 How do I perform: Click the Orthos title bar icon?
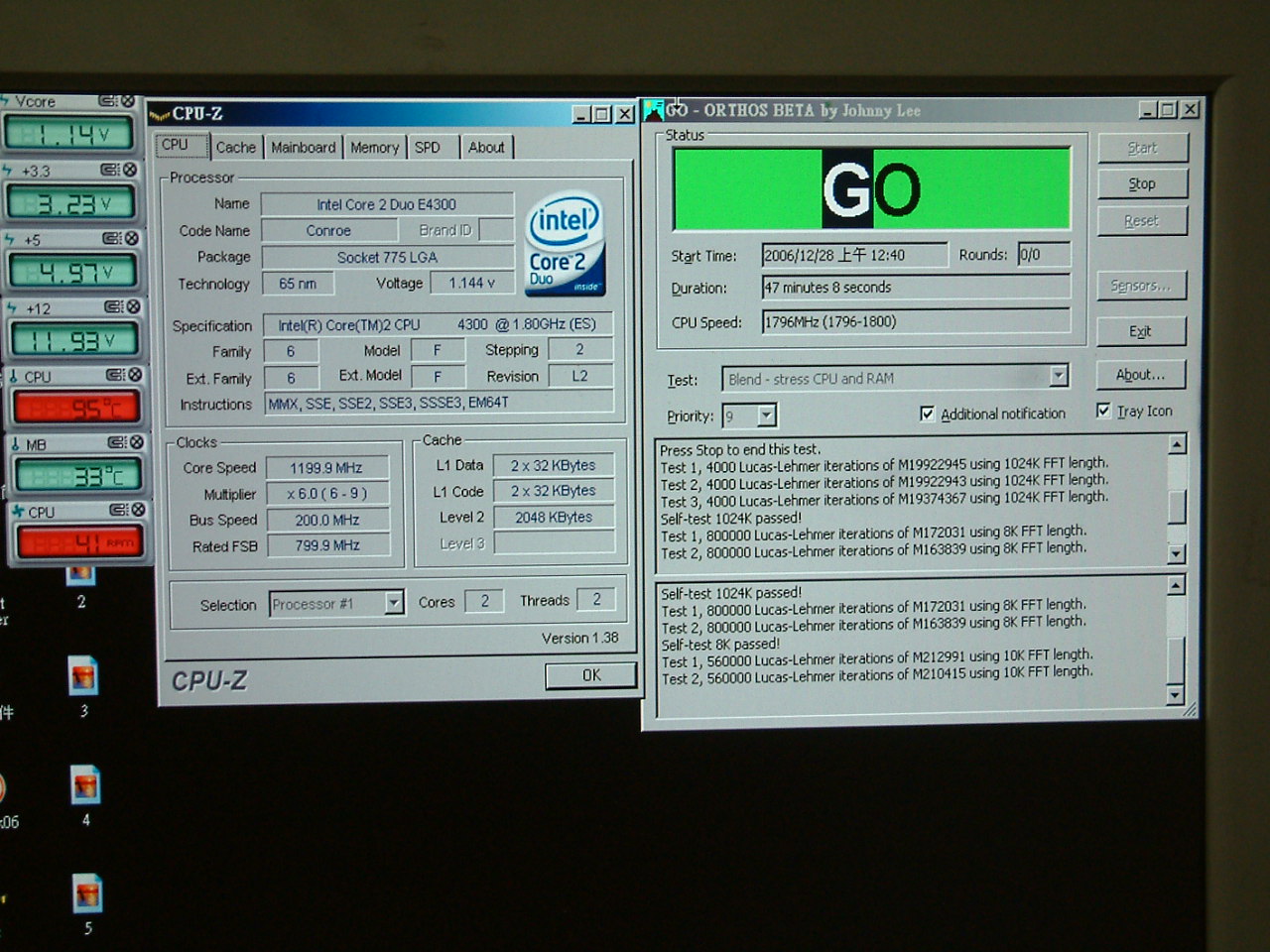[x=654, y=110]
